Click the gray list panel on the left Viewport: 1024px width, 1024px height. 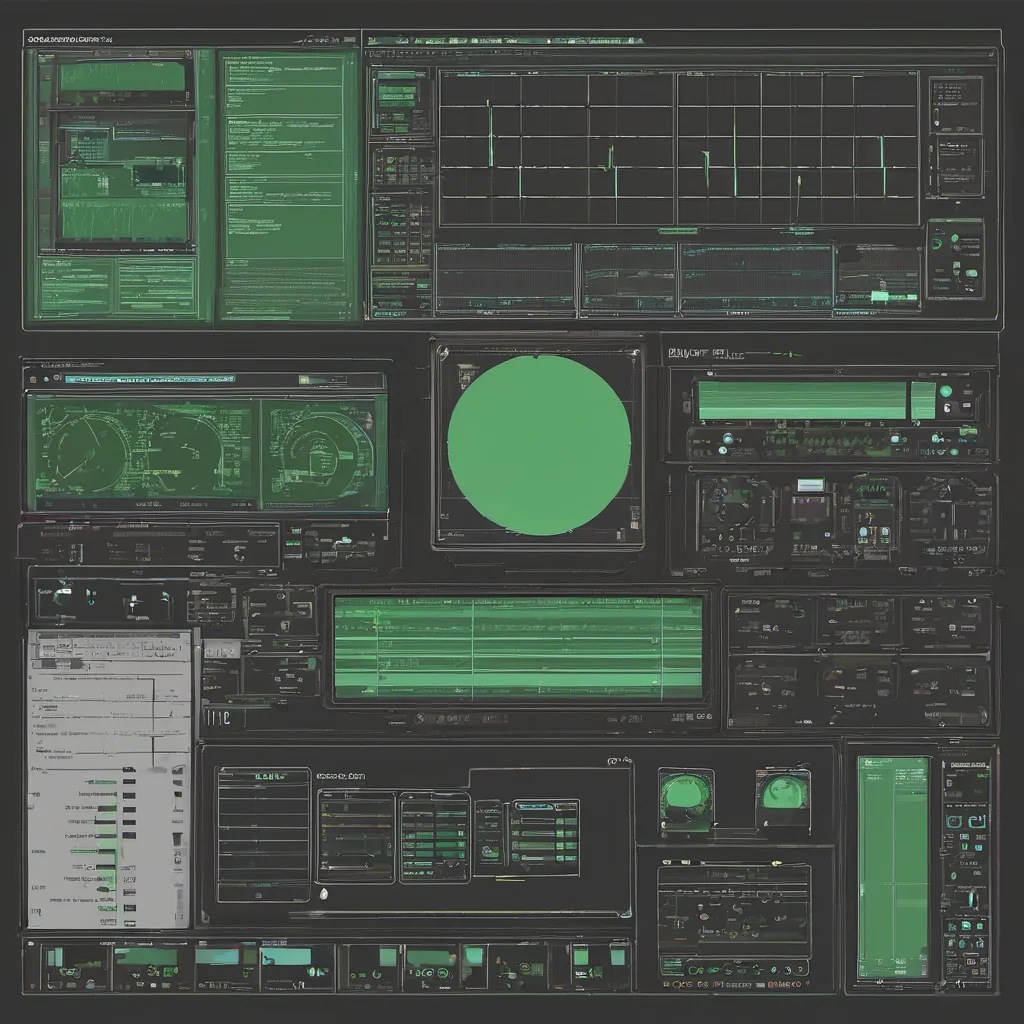tap(108, 778)
